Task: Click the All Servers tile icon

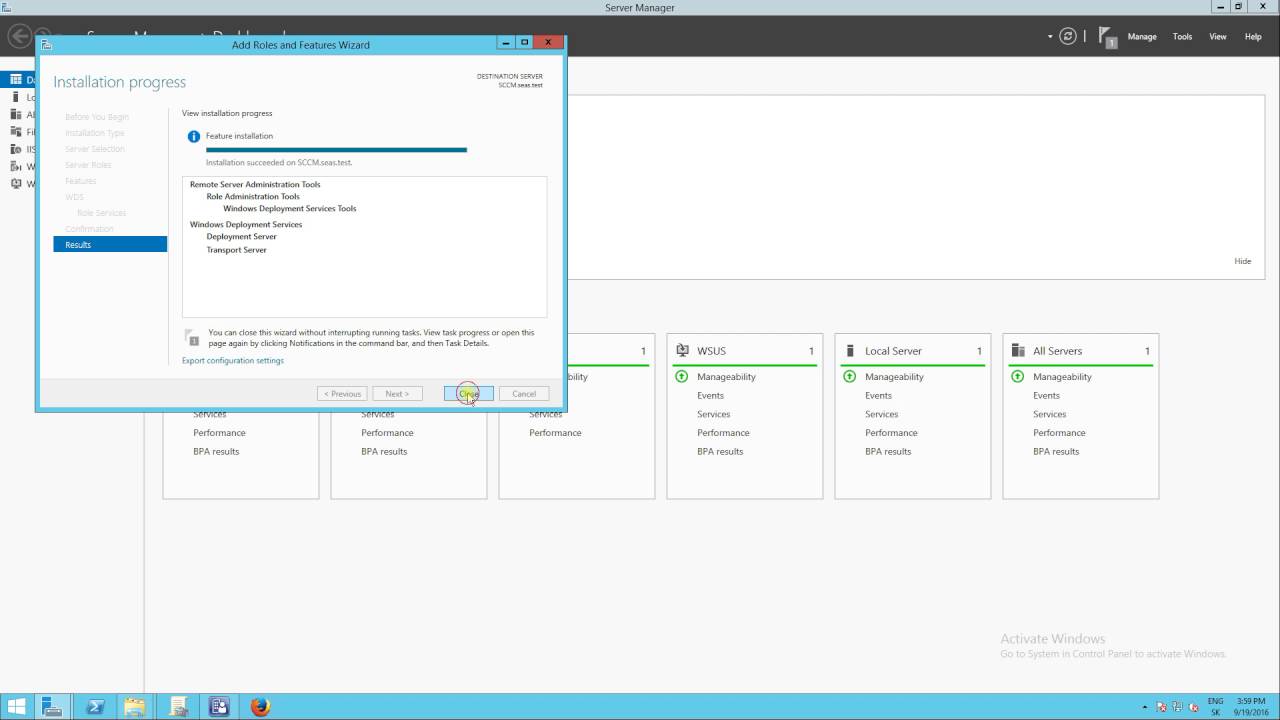Action: (x=1018, y=351)
